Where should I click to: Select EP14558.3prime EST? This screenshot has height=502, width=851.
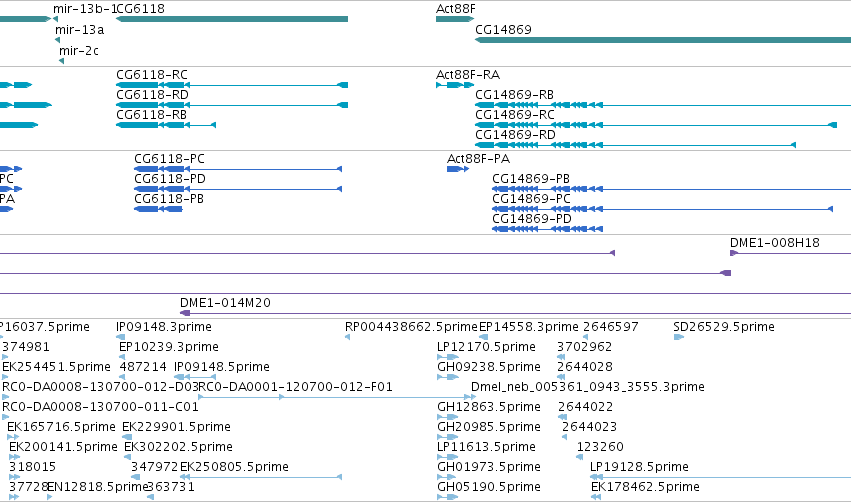pos(483,337)
